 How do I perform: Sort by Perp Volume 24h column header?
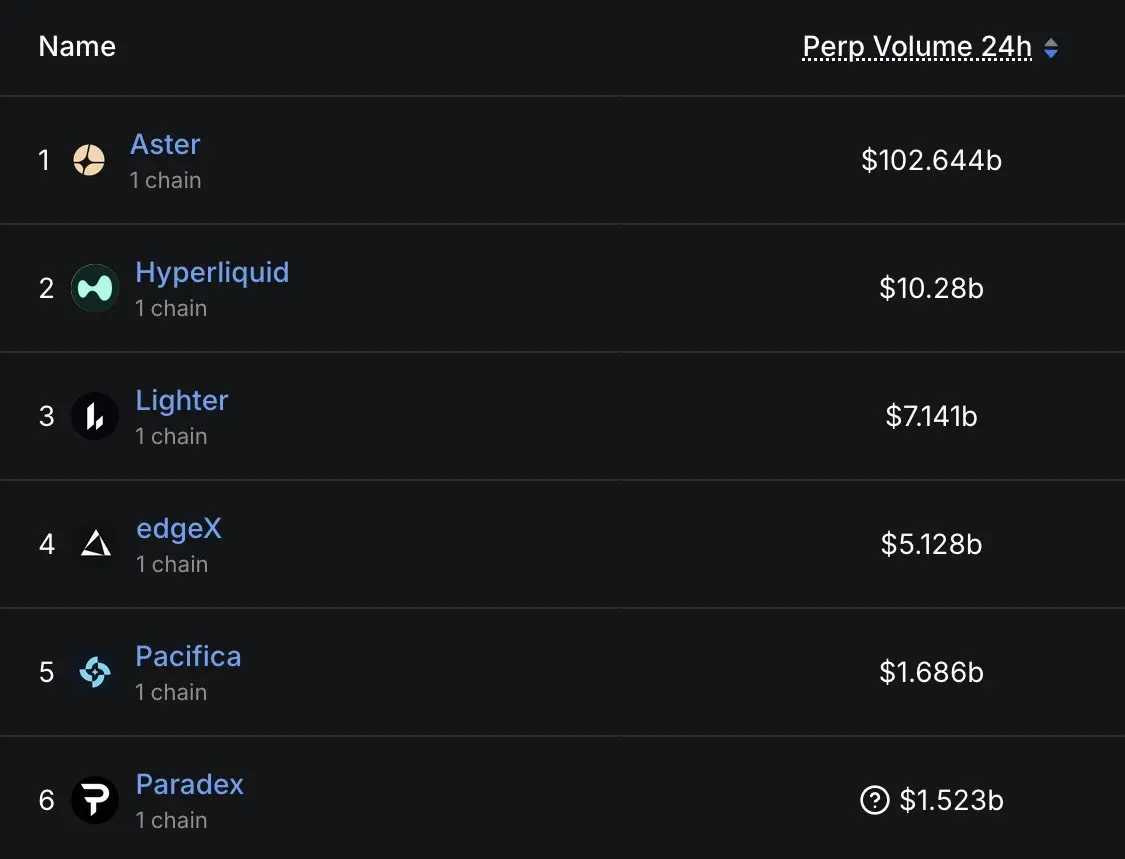[917, 47]
